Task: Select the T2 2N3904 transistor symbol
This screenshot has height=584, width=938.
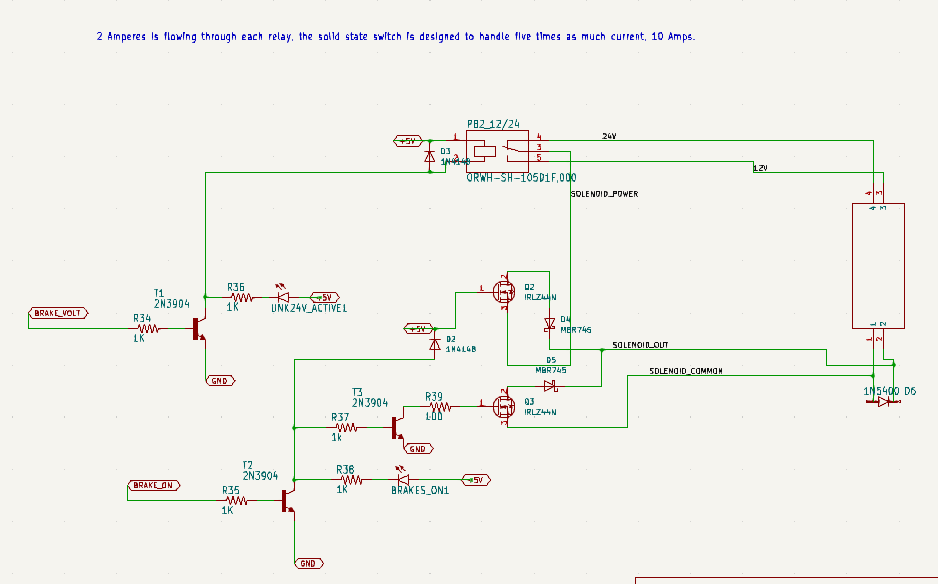Action: tap(288, 500)
